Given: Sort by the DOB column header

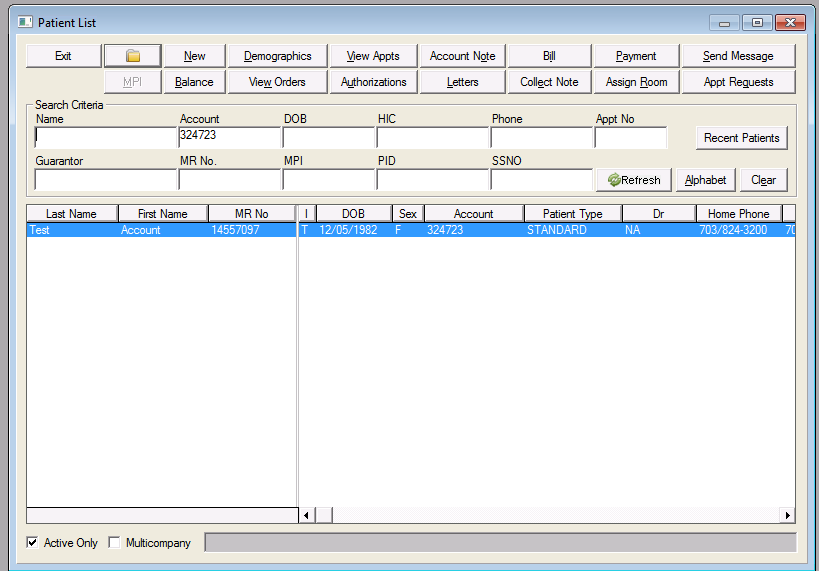Looking at the screenshot, I should [x=353, y=214].
